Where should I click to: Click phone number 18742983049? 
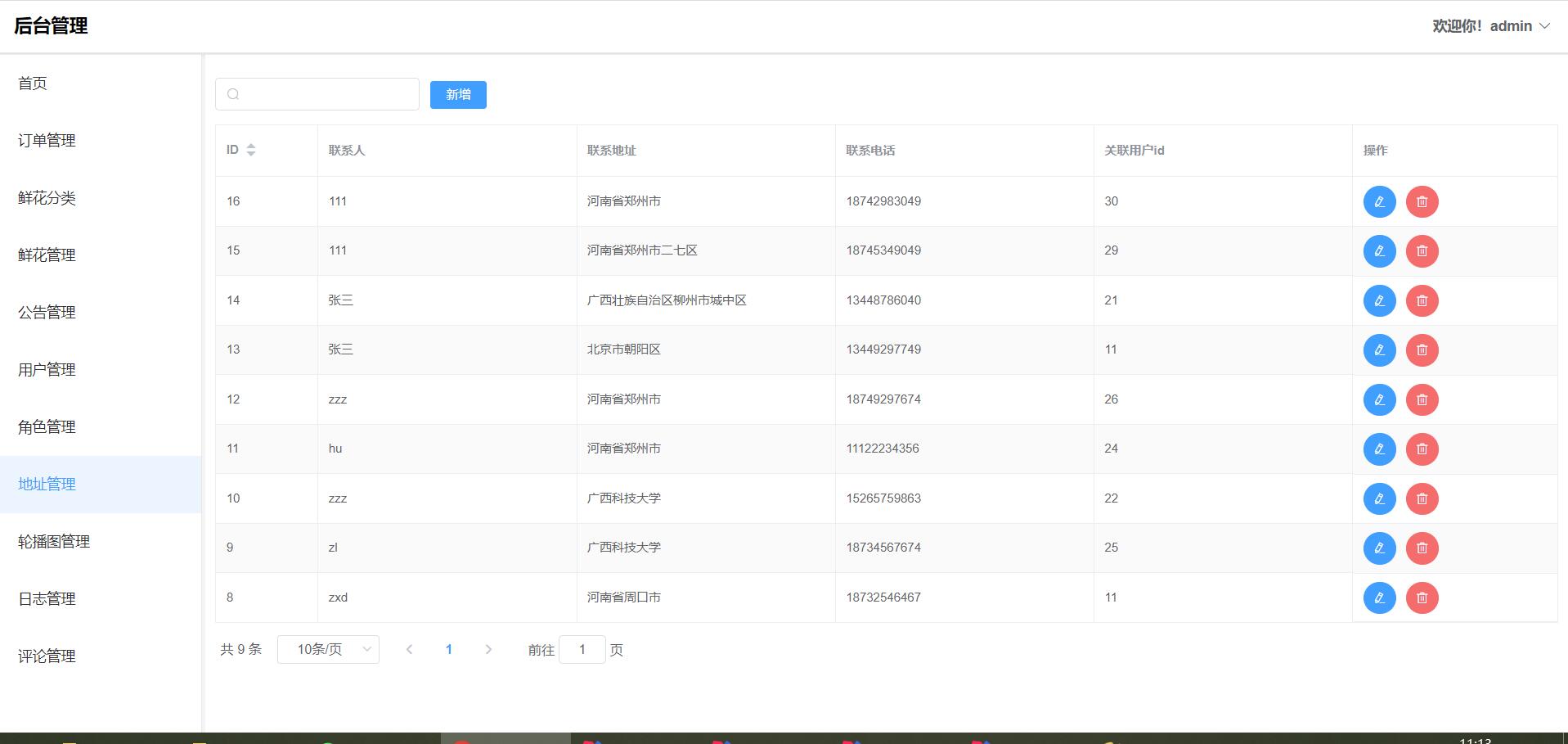(883, 201)
